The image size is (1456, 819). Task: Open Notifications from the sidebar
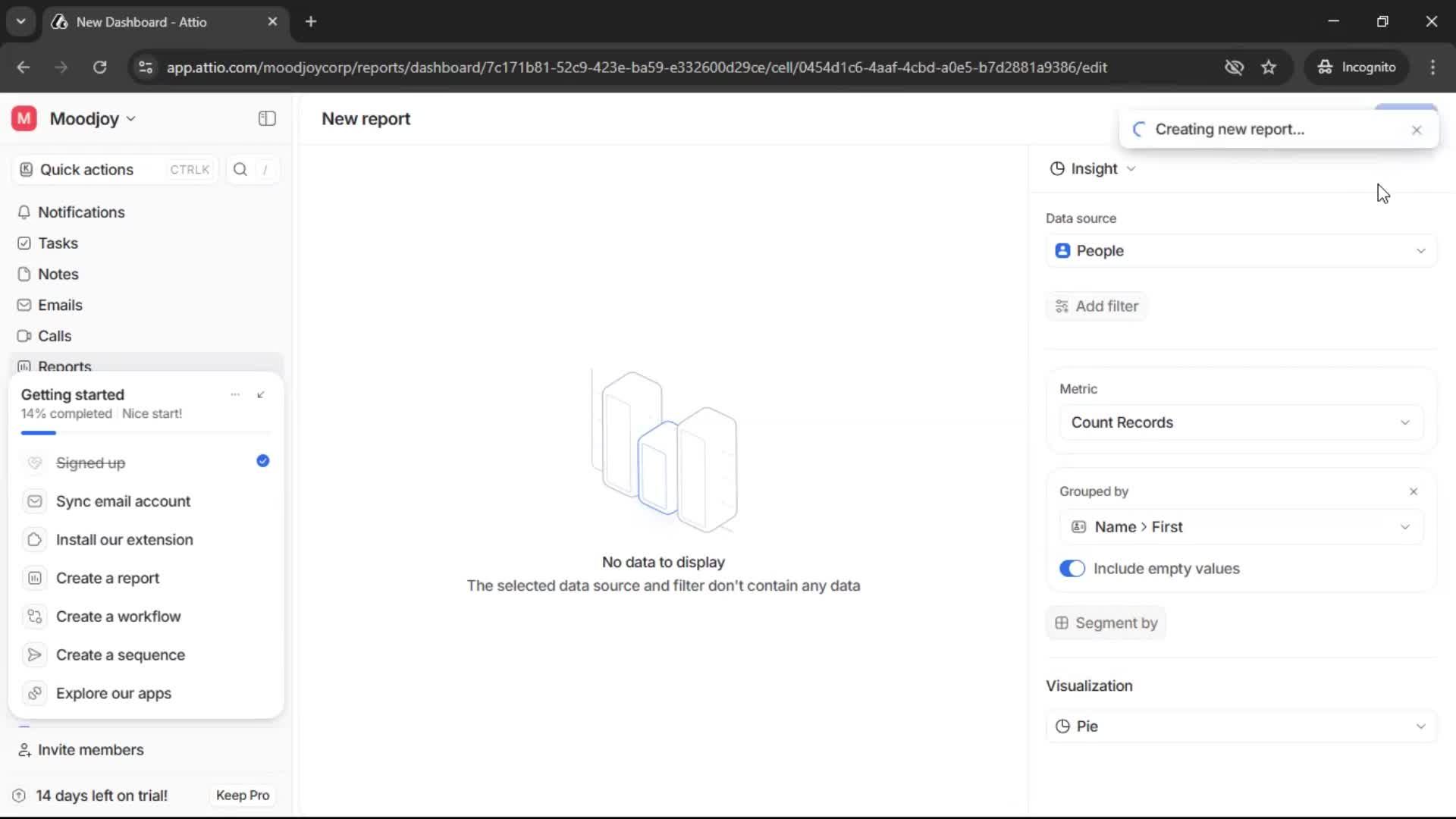coord(82,212)
